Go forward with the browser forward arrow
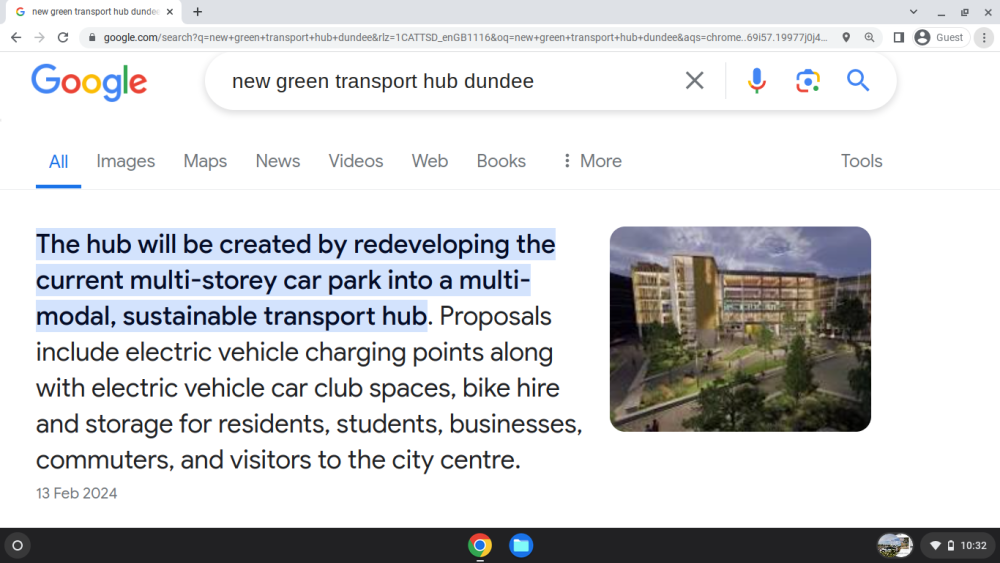Viewport: 1000px width, 563px height. point(40,38)
